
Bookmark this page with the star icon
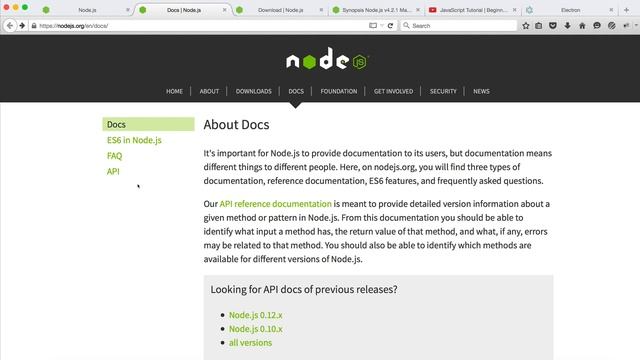[x=526, y=26]
